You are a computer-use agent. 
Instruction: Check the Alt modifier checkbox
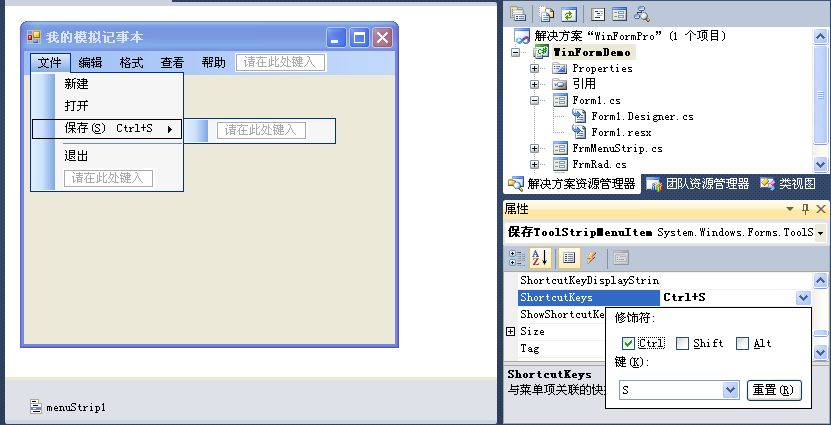click(742, 344)
